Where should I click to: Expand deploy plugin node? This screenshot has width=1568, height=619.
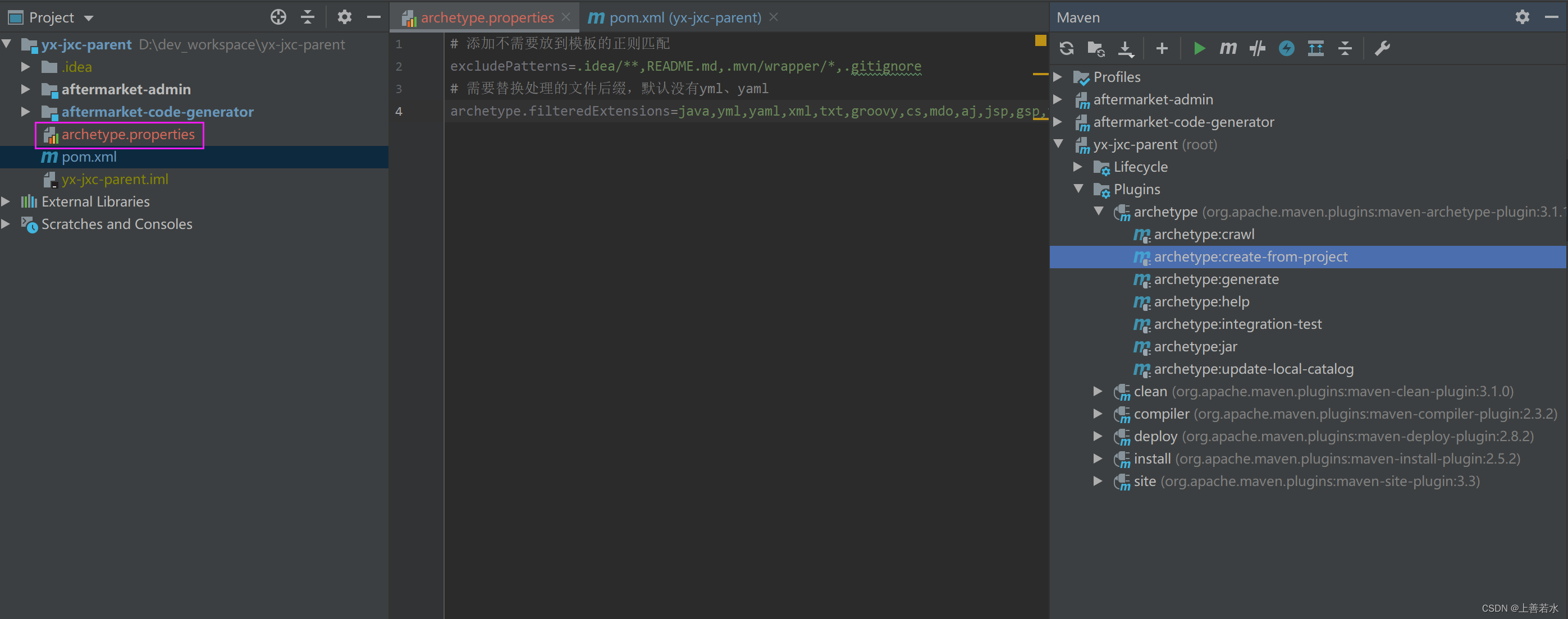(x=1099, y=436)
